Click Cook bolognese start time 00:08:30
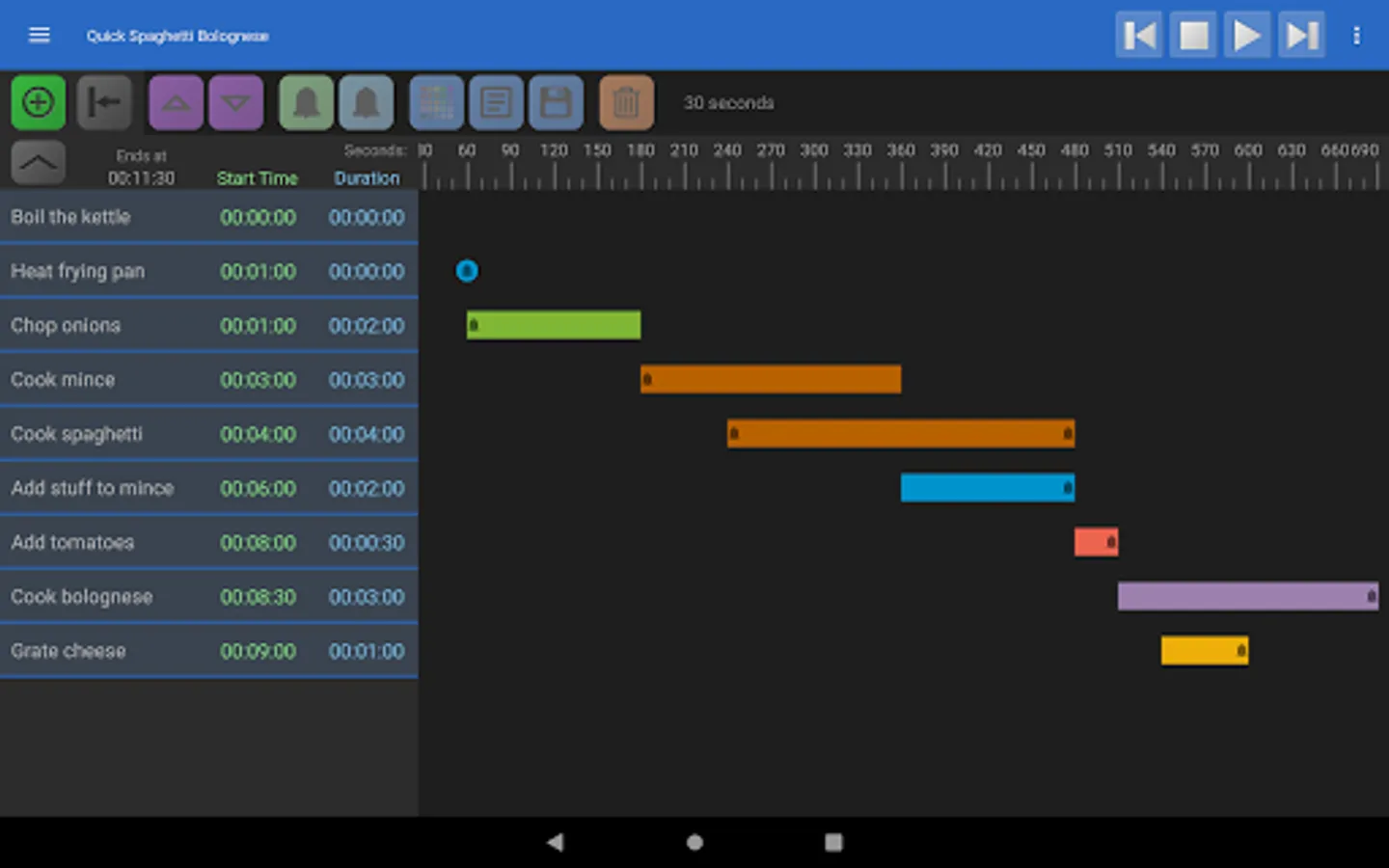1389x868 pixels. [258, 597]
